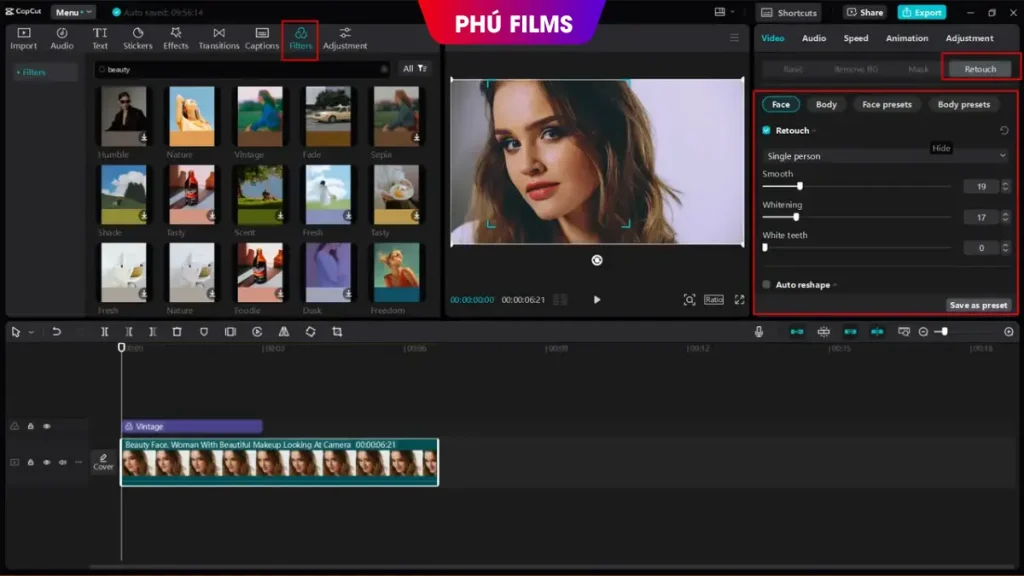
Task: Click the Freeze frame icon in timeline toolbar
Action: coord(231,332)
